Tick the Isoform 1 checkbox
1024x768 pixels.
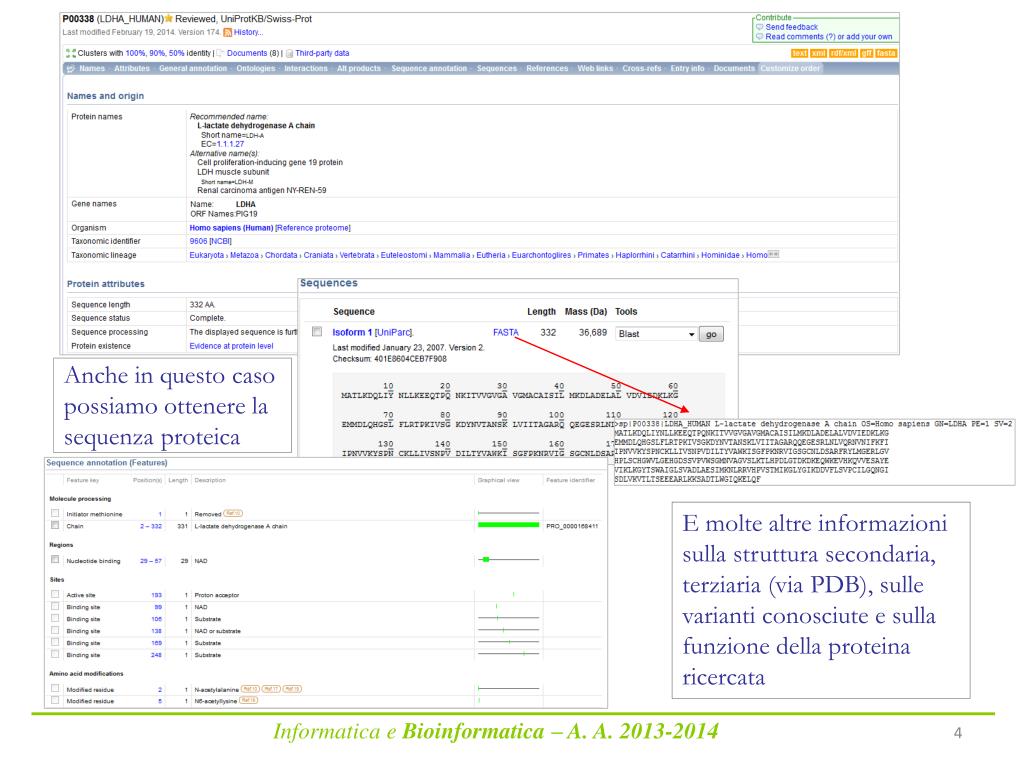tap(317, 332)
